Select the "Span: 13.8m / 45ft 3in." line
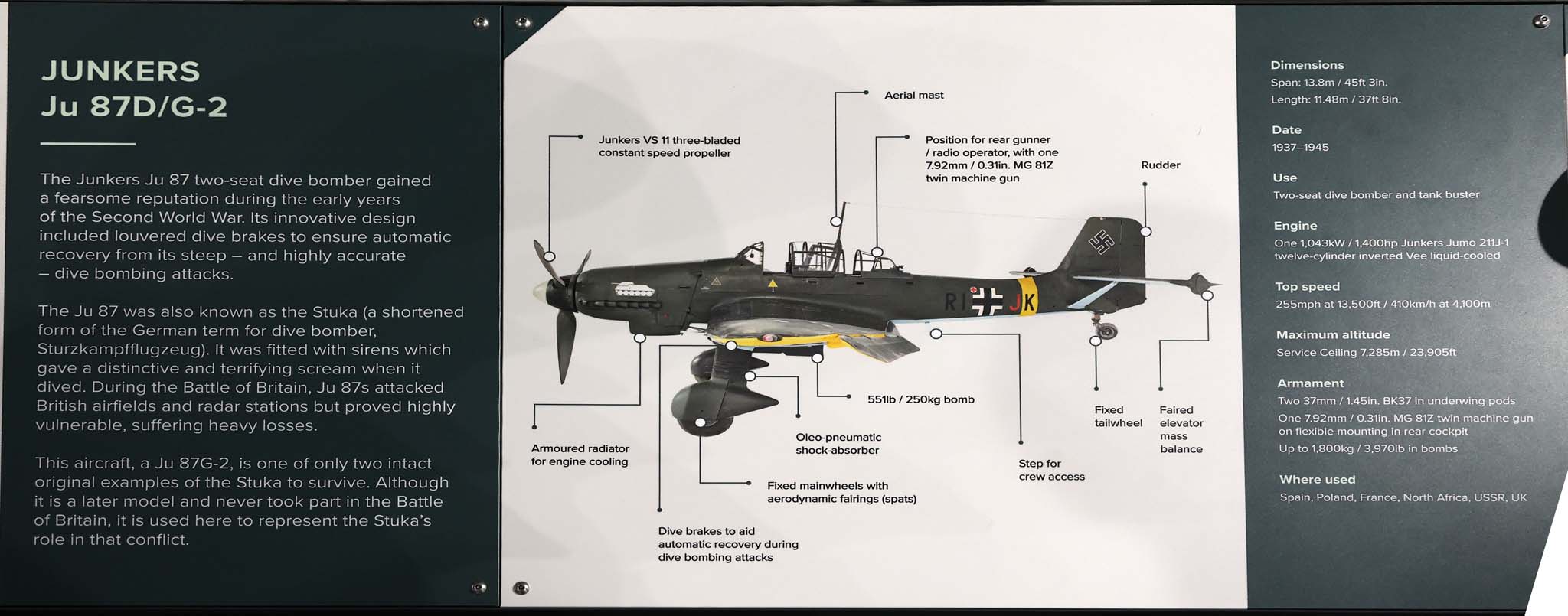The height and width of the screenshot is (616, 1568). [x=1328, y=83]
